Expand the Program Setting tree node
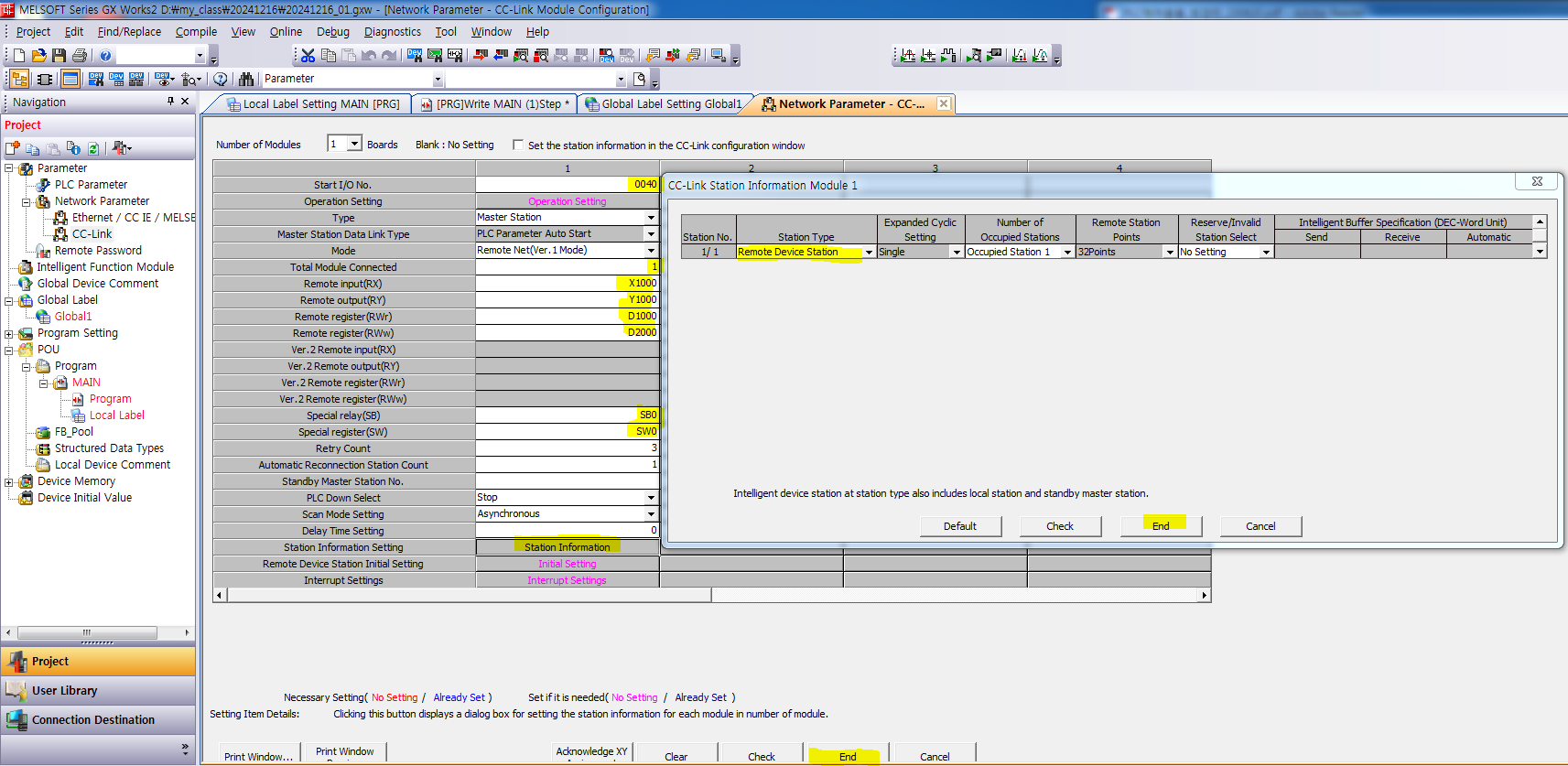The width and height of the screenshot is (1568, 766). 9,333
